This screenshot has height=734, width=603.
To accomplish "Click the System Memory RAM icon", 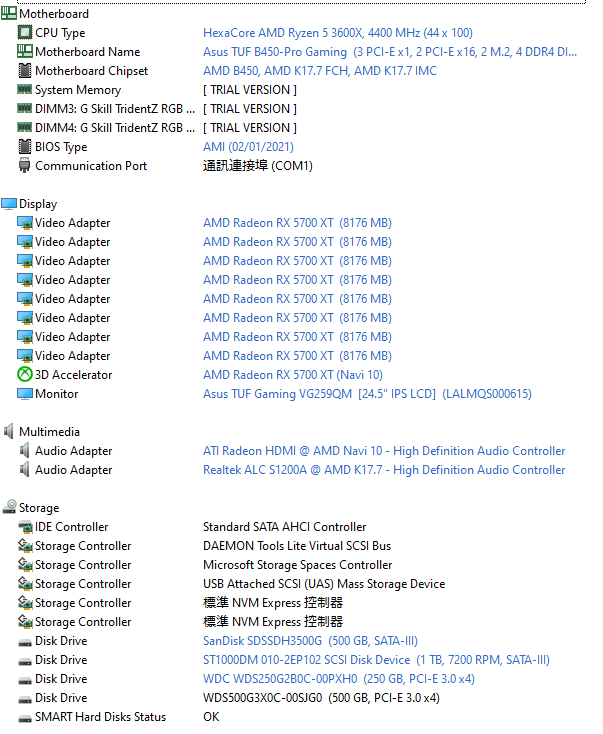I will point(25,88).
